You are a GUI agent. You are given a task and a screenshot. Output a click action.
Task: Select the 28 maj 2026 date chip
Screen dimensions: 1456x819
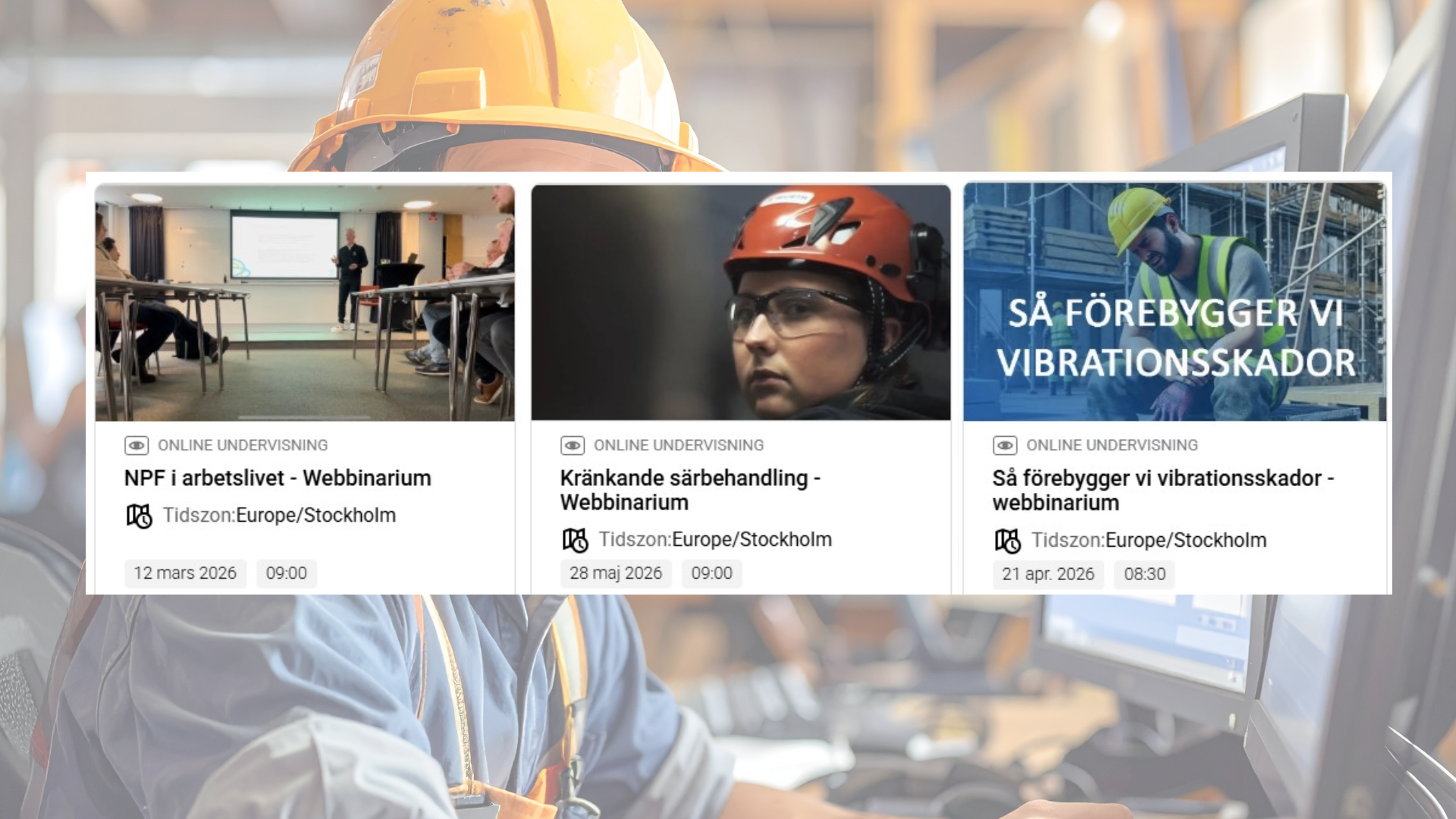616,573
